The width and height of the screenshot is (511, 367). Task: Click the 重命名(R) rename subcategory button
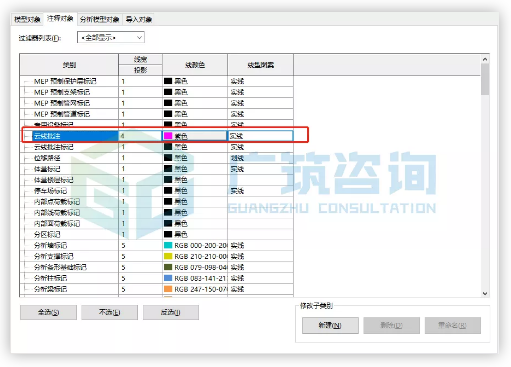[453, 325]
